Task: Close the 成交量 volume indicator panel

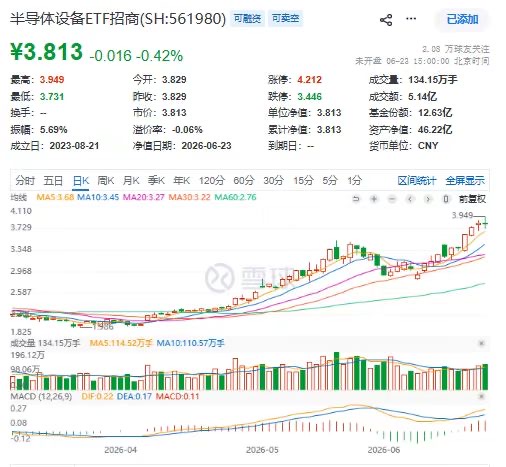Action: [x=481, y=343]
